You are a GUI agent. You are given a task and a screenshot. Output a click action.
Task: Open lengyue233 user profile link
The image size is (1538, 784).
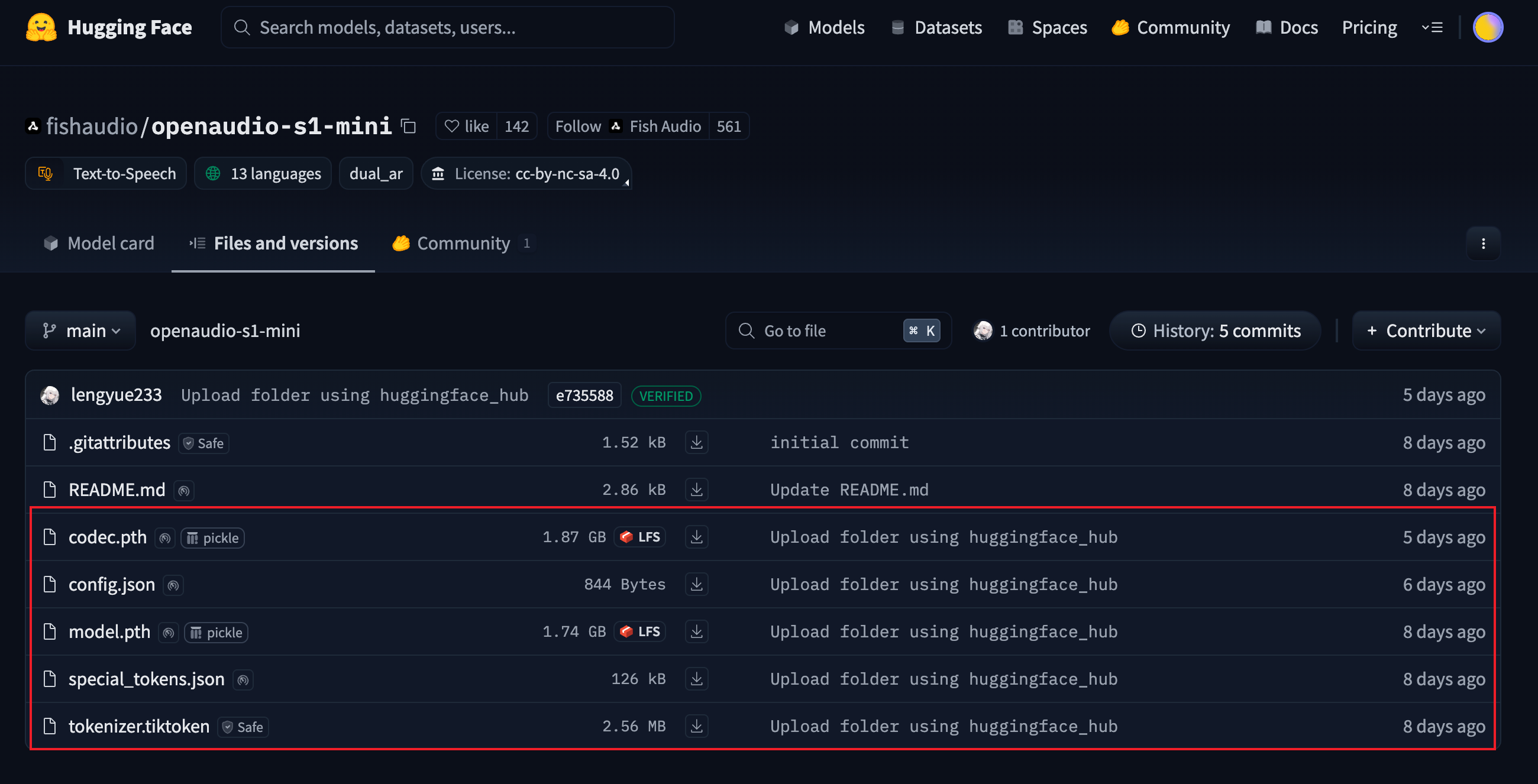point(117,395)
